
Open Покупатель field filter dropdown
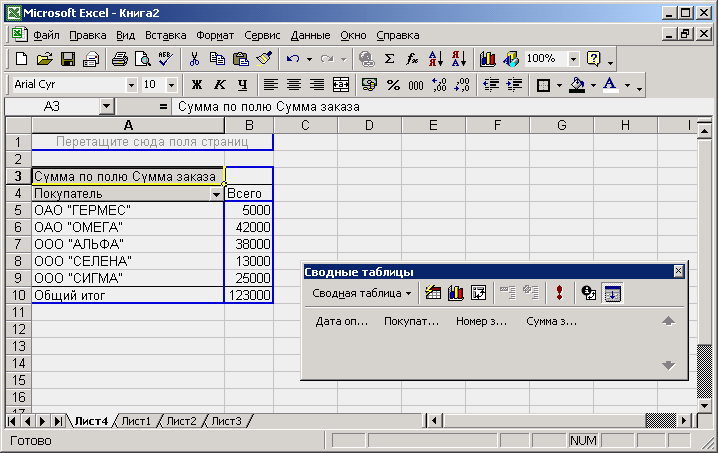click(x=216, y=194)
